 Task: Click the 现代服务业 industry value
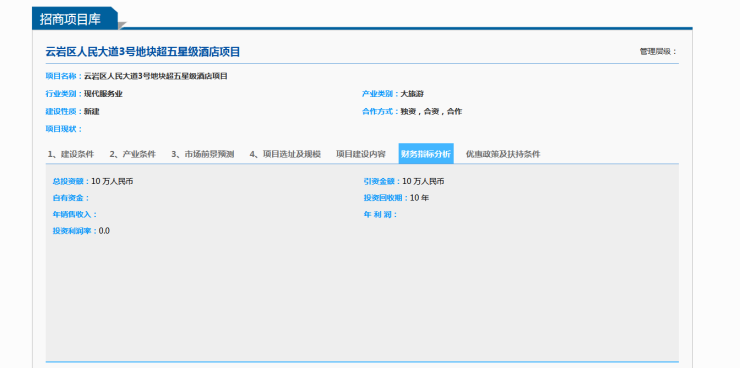103,94
